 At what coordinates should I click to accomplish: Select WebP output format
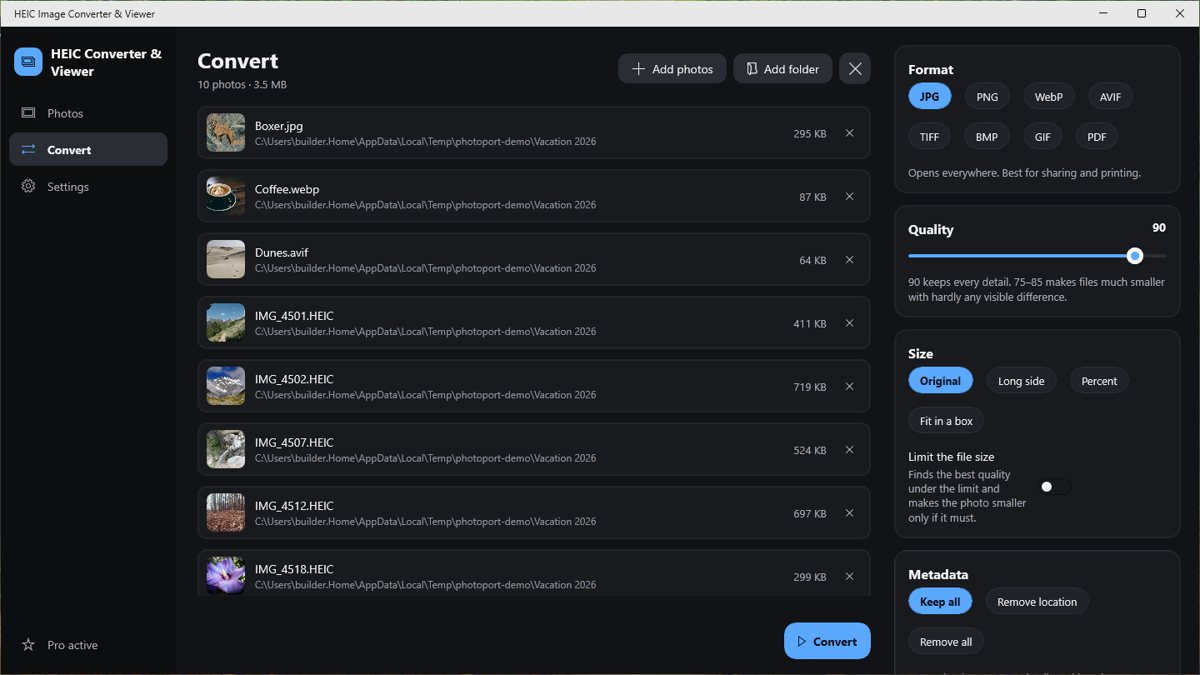(1049, 97)
